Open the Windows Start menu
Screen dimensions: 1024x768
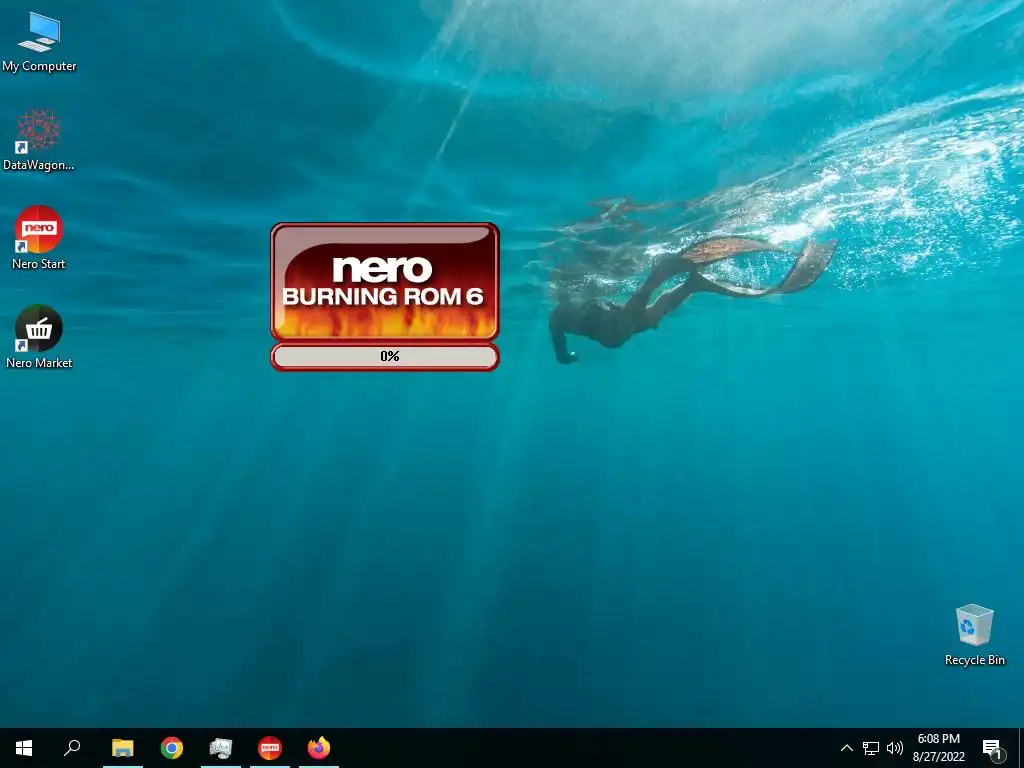pos(24,748)
